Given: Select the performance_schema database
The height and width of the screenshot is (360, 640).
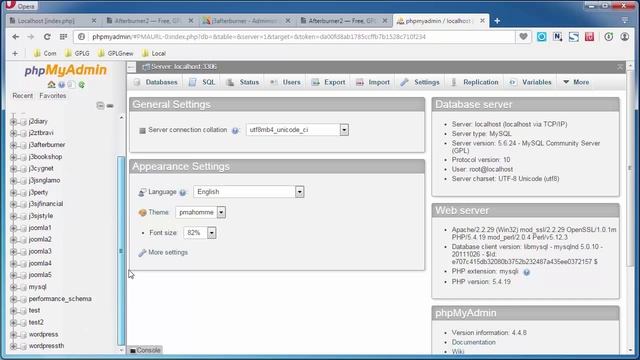Looking at the screenshot, I should click(60, 299).
